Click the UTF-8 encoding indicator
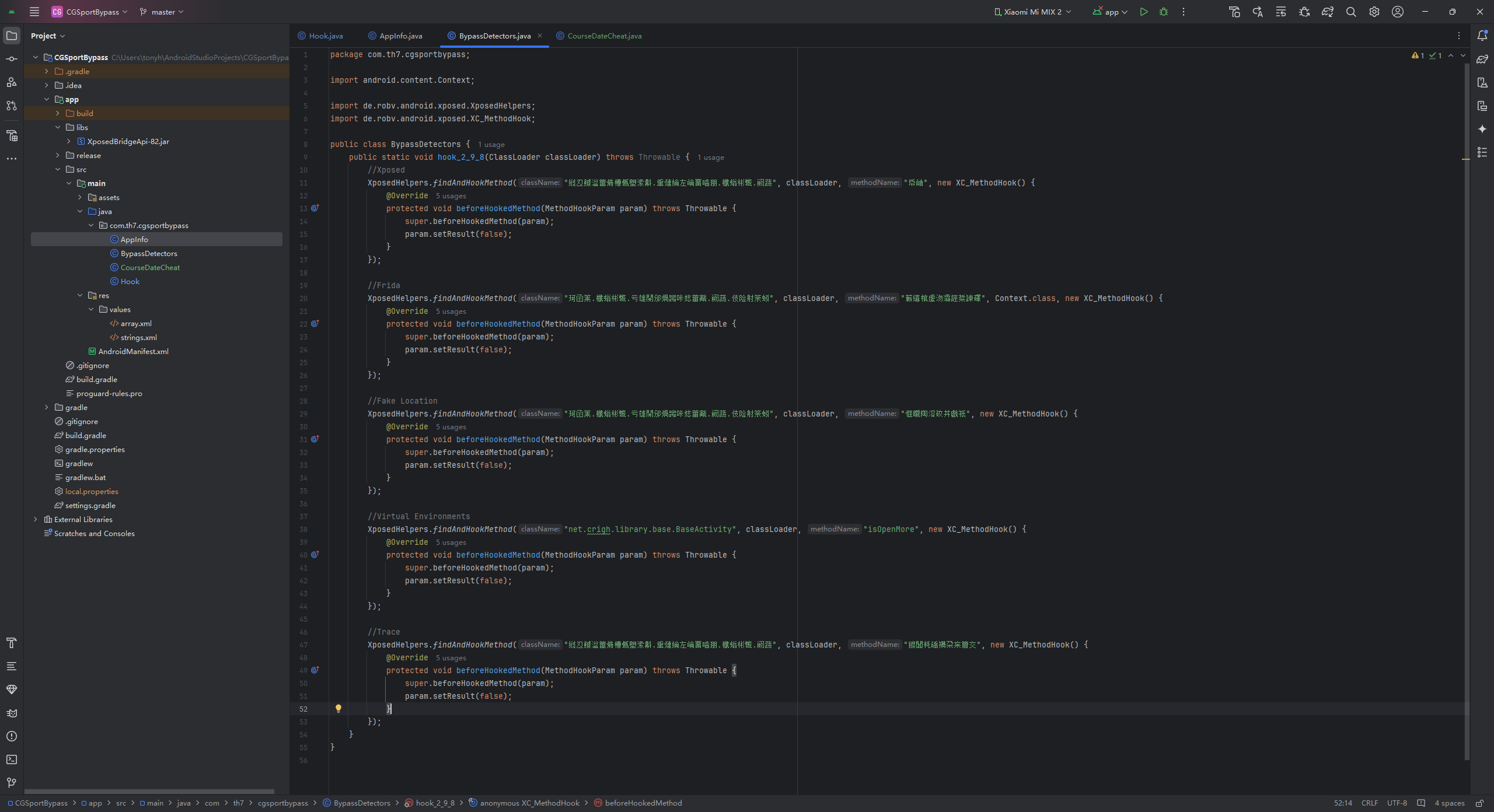The image size is (1494, 812). [1397, 803]
